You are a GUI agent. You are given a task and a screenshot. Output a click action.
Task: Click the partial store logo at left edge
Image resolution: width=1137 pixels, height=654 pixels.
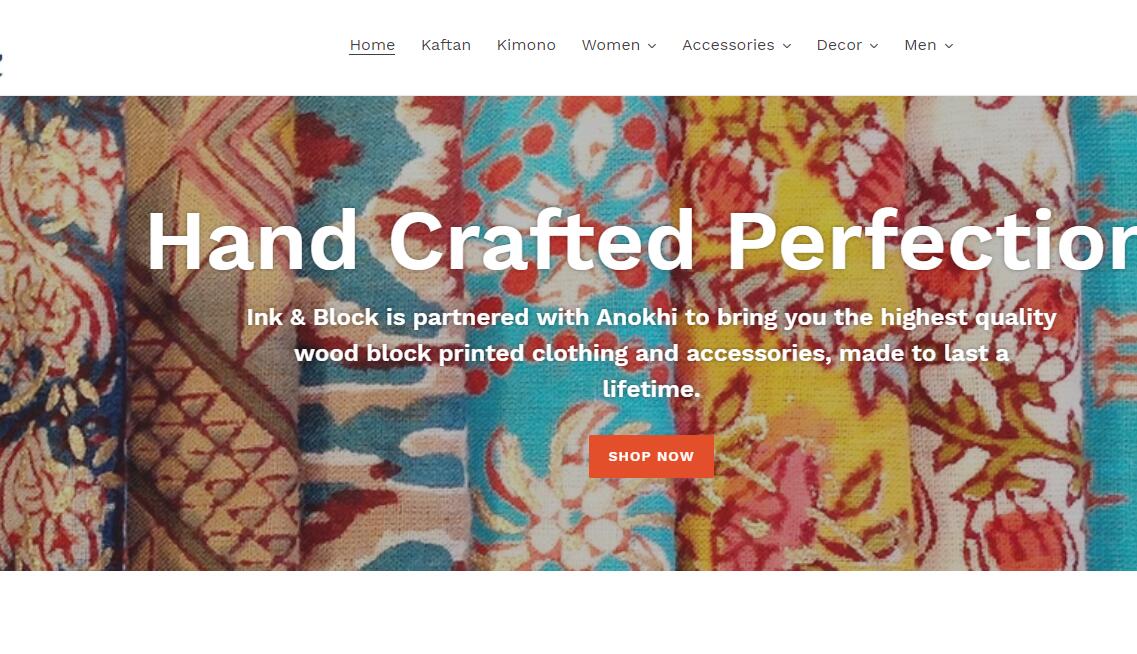(1, 63)
